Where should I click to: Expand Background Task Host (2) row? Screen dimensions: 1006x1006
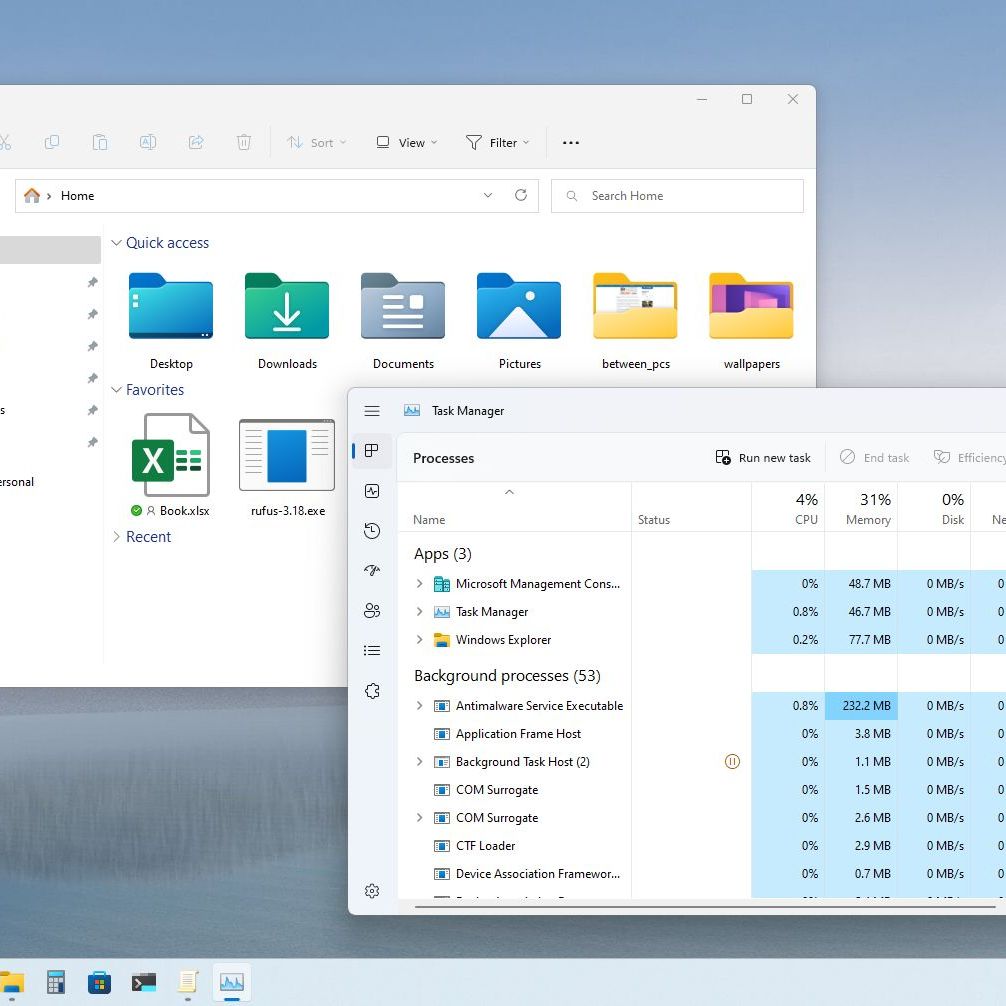pyautogui.click(x=419, y=762)
